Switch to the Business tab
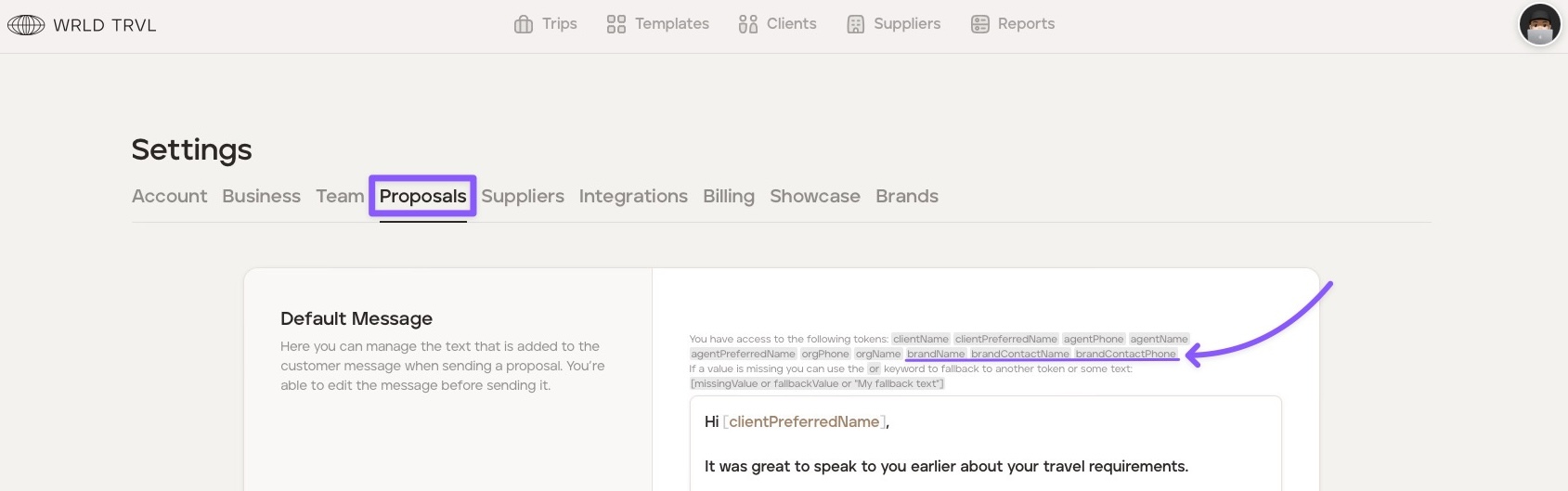 261,197
